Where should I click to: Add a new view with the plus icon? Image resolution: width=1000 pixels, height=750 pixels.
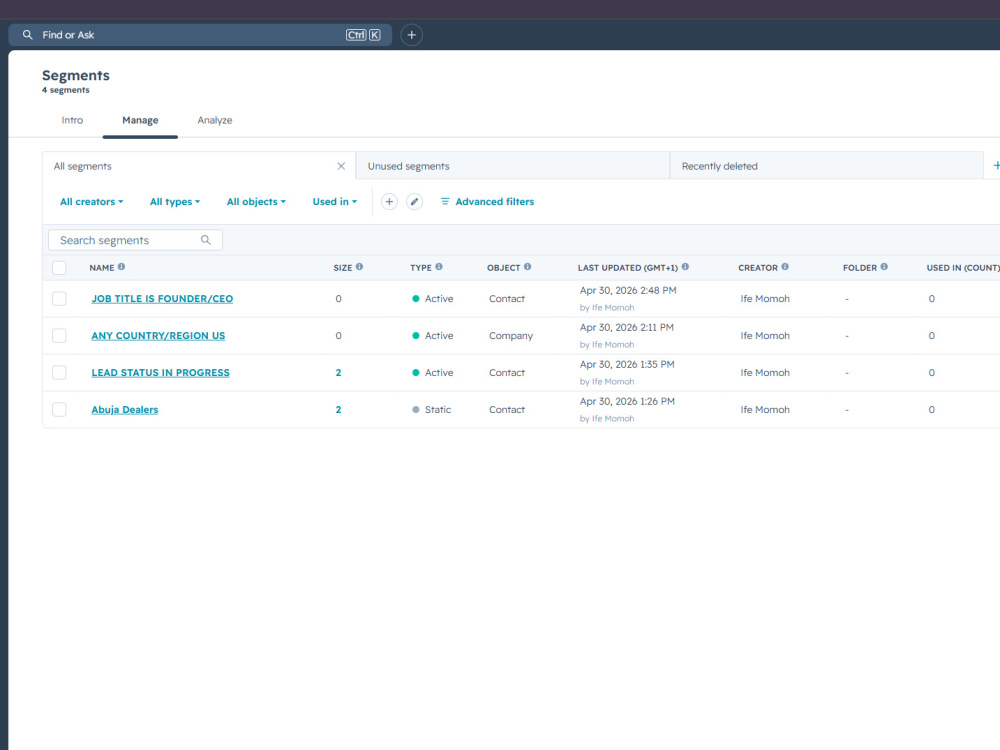(x=996, y=166)
